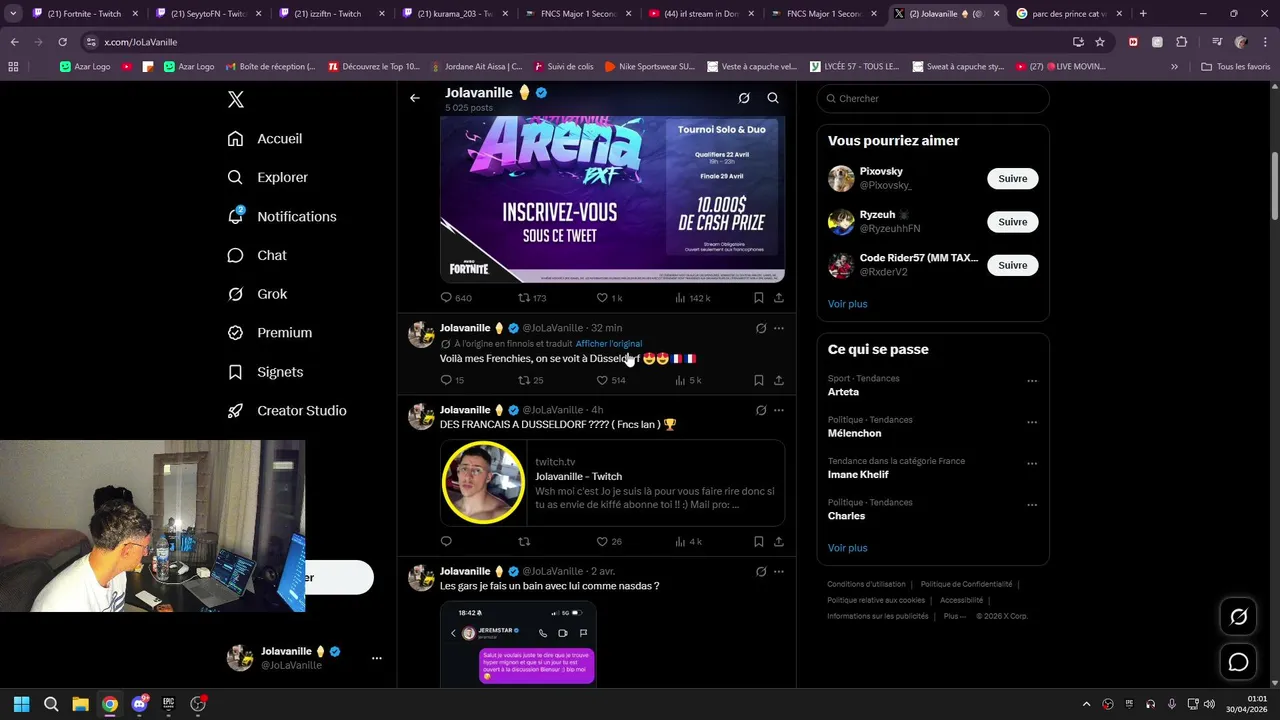Open Politique de Confidentialité link
Viewport: 1280px width, 720px height.
966,584
